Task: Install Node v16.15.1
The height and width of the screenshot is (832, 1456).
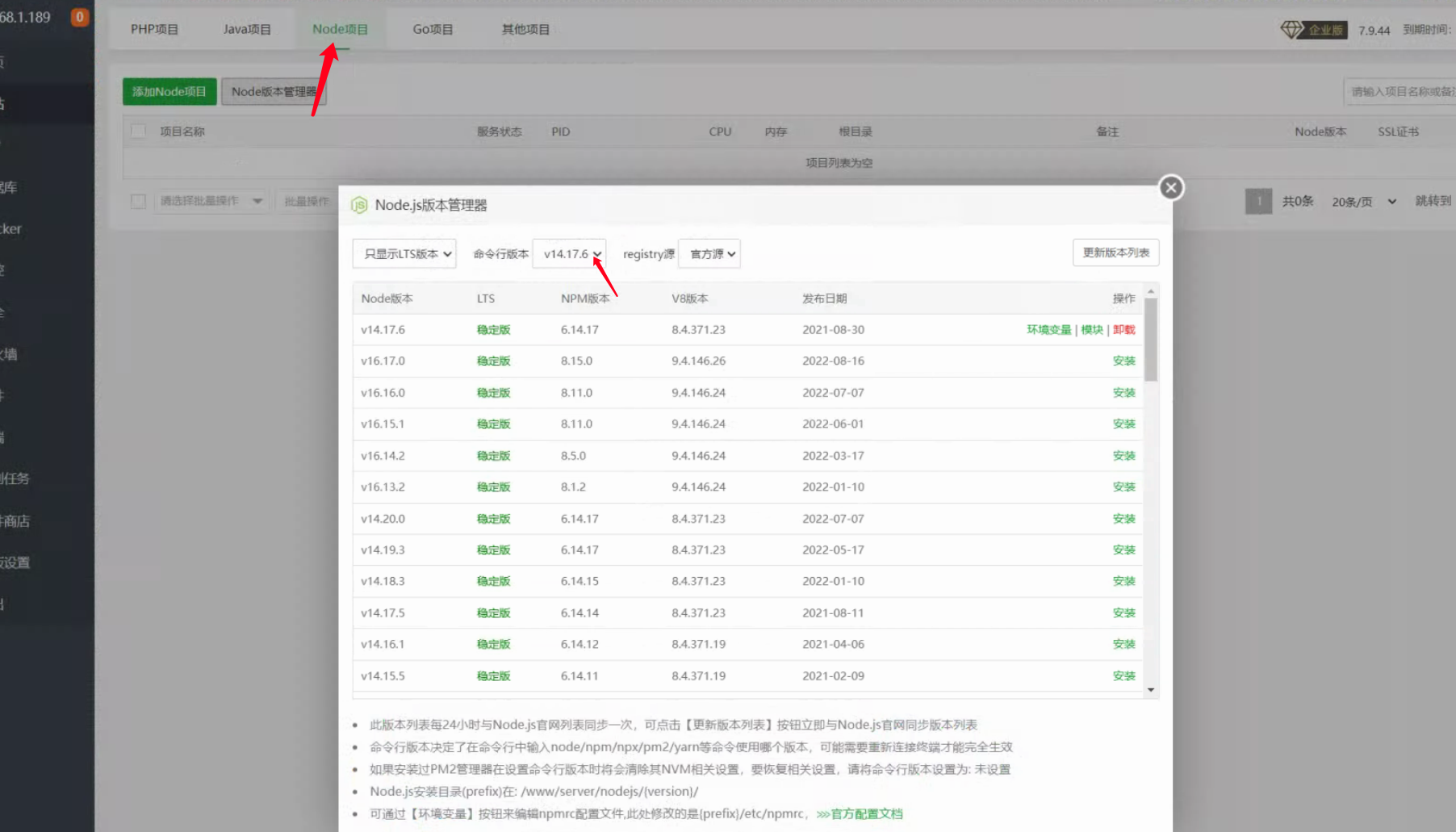Action: coord(1123,424)
